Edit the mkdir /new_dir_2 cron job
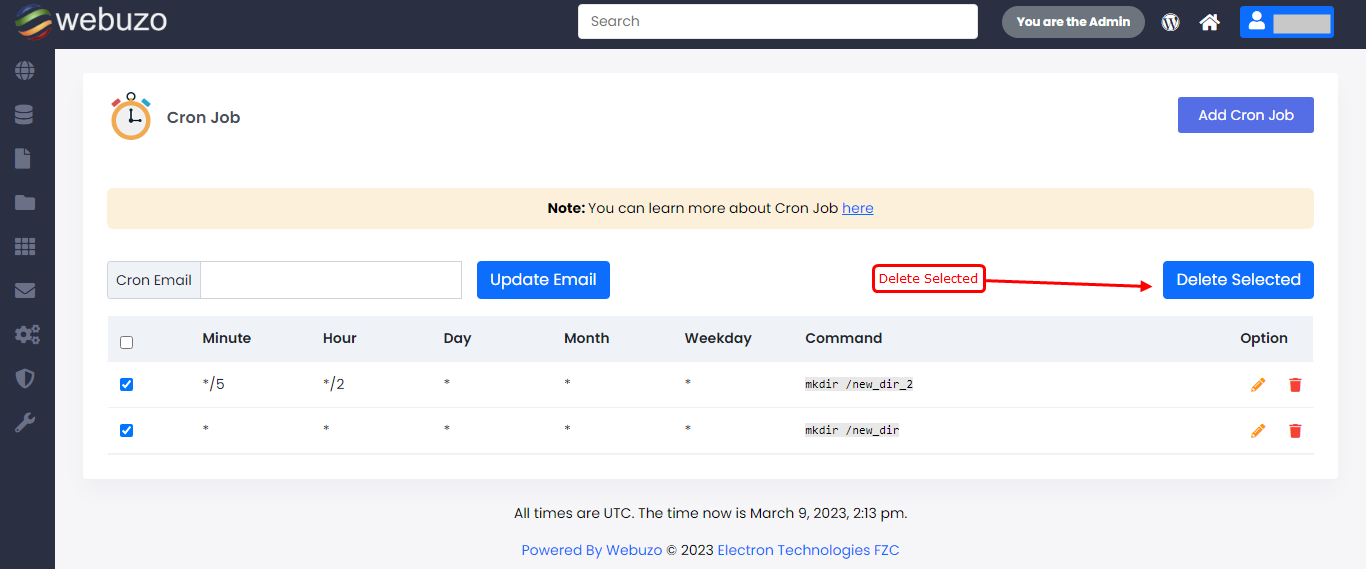1366x569 pixels. pyautogui.click(x=1258, y=385)
